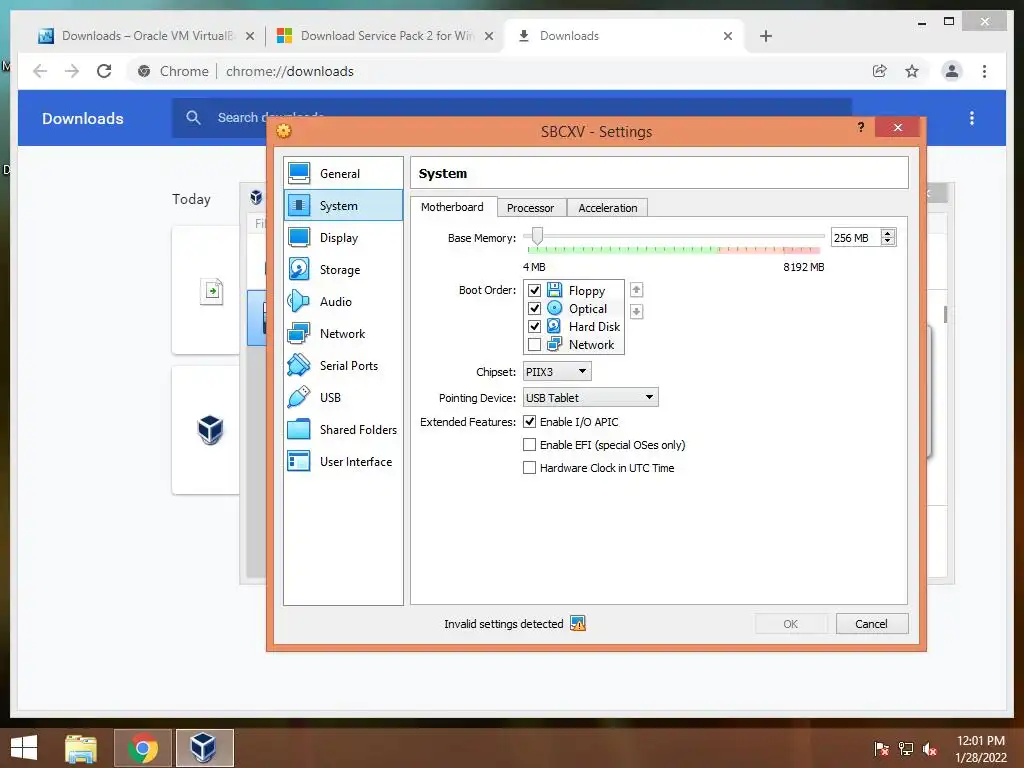Decrease base memory with spinner down arrow

click(x=888, y=242)
